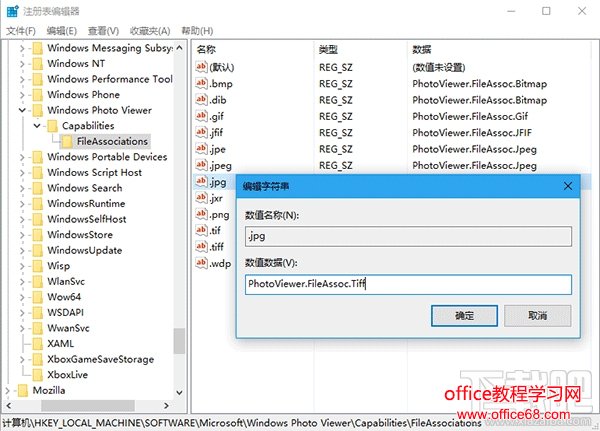The image size is (600, 431).
Task: Click the Windows Photo Viewer folder icon
Action: pos(38,110)
